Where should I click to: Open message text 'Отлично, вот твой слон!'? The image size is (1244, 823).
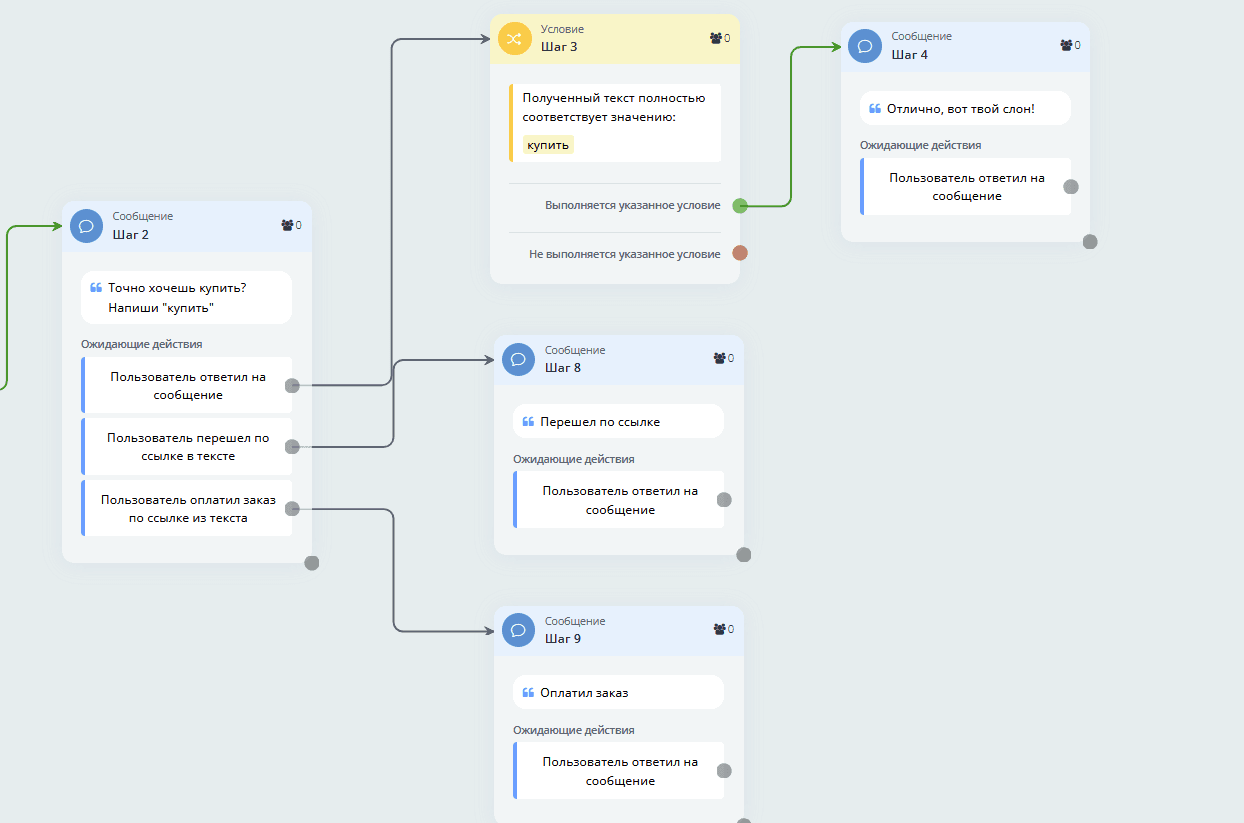pyautogui.click(x=964, y=109)
